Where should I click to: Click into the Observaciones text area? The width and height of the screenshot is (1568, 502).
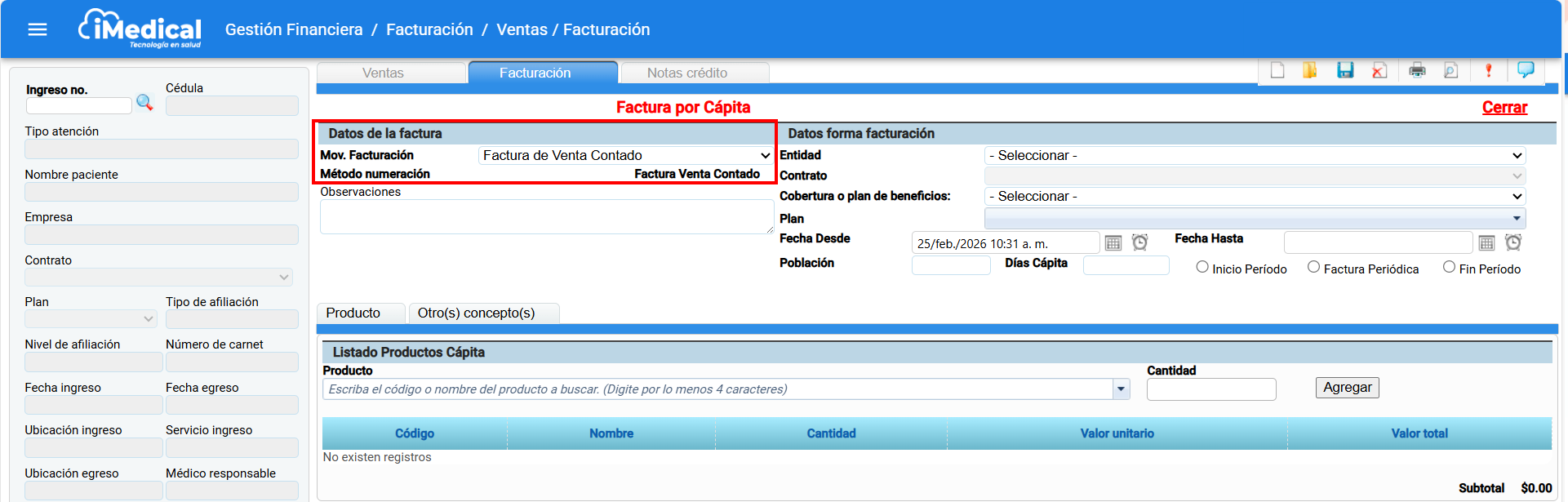[546, 217]
